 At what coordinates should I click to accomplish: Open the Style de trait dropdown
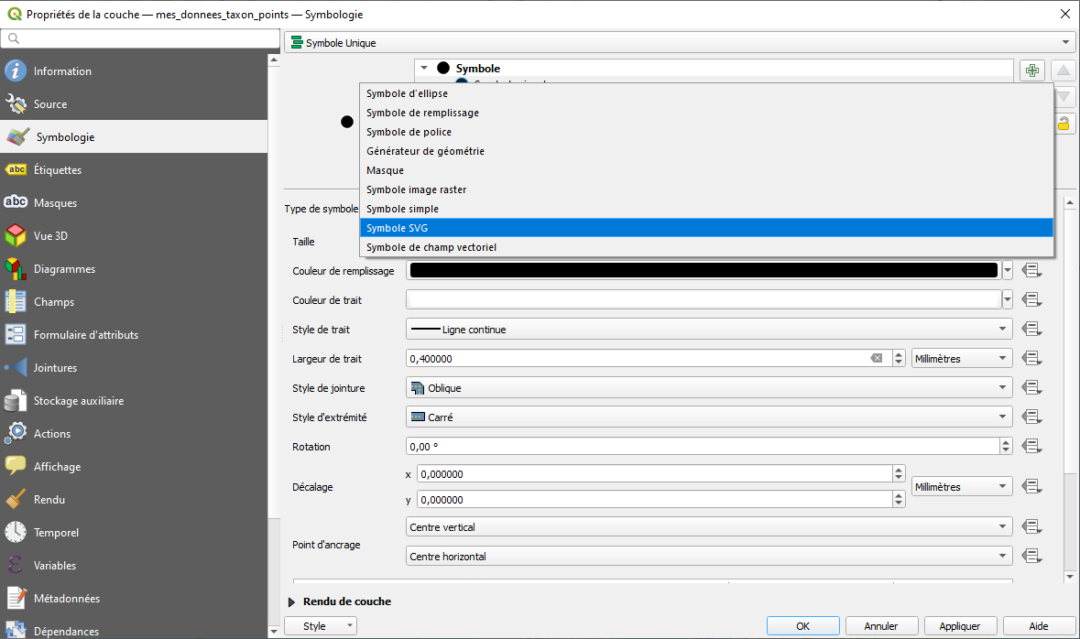tap(705, 329)
